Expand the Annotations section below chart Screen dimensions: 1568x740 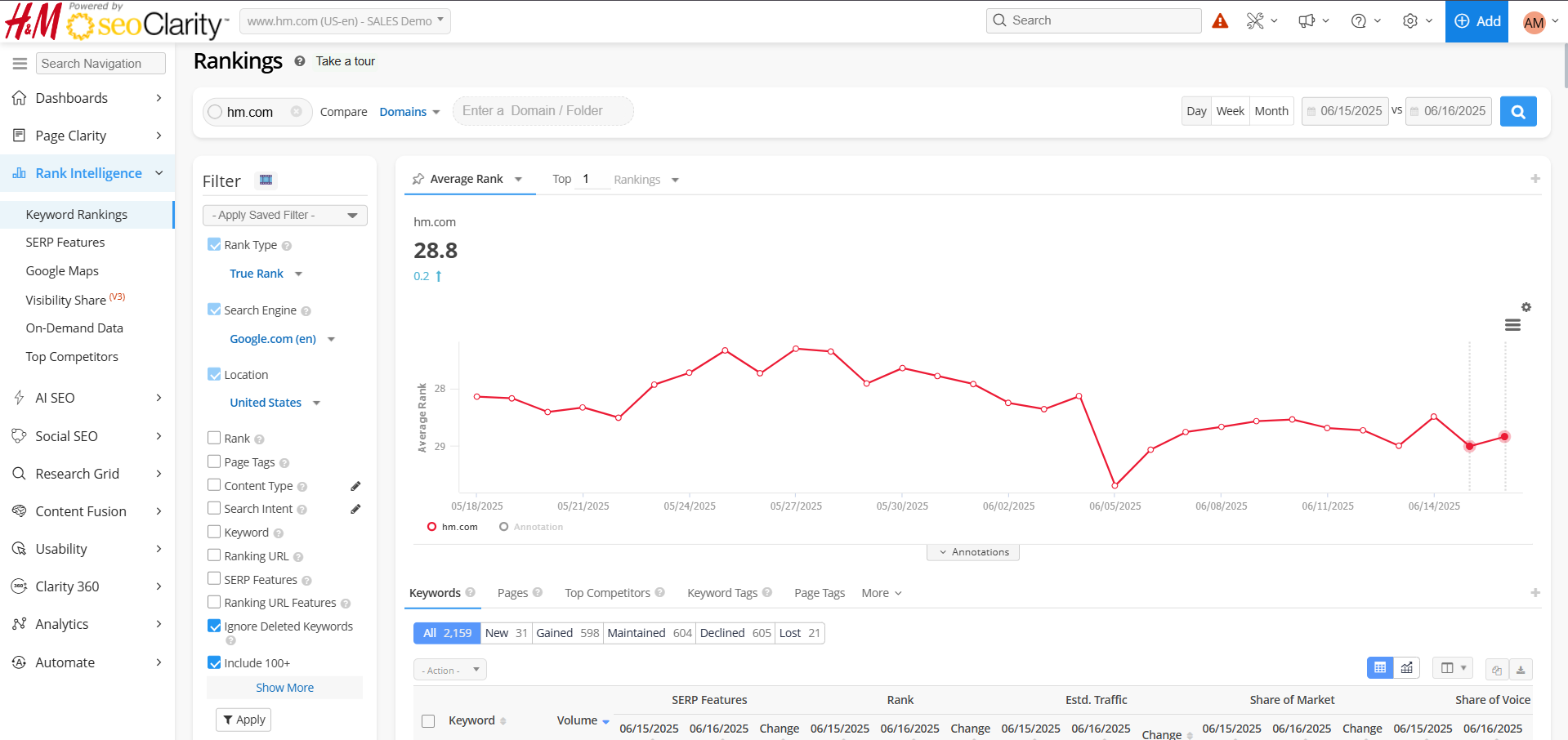click(x=972, y=552)
